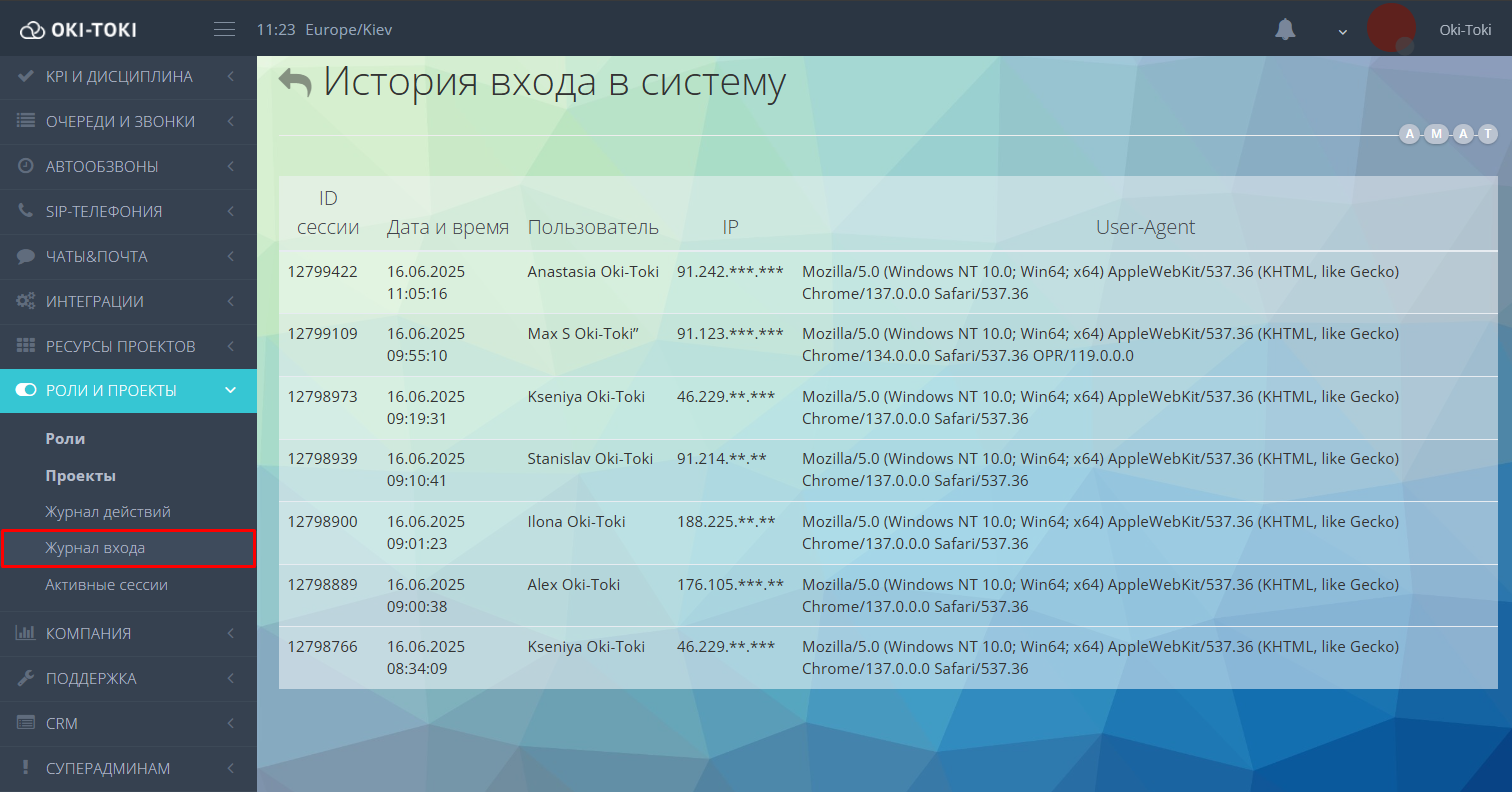This screenshot has height=792, width=1512.
Task: Expand the Очереди и звонки chevron
Action: [231, 121]
